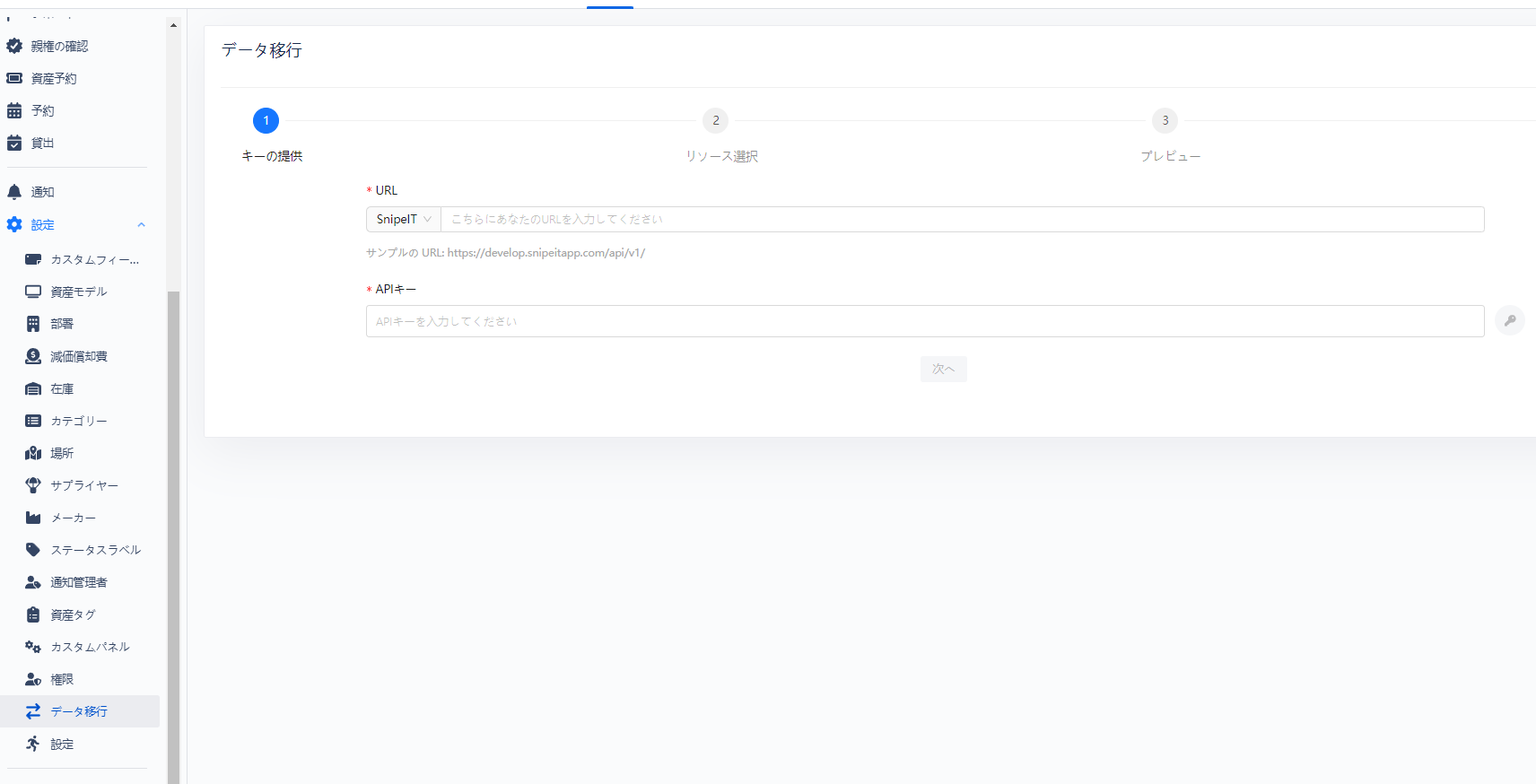
Task: Select データ移行 in the sidebar menu
Action: 80,711
